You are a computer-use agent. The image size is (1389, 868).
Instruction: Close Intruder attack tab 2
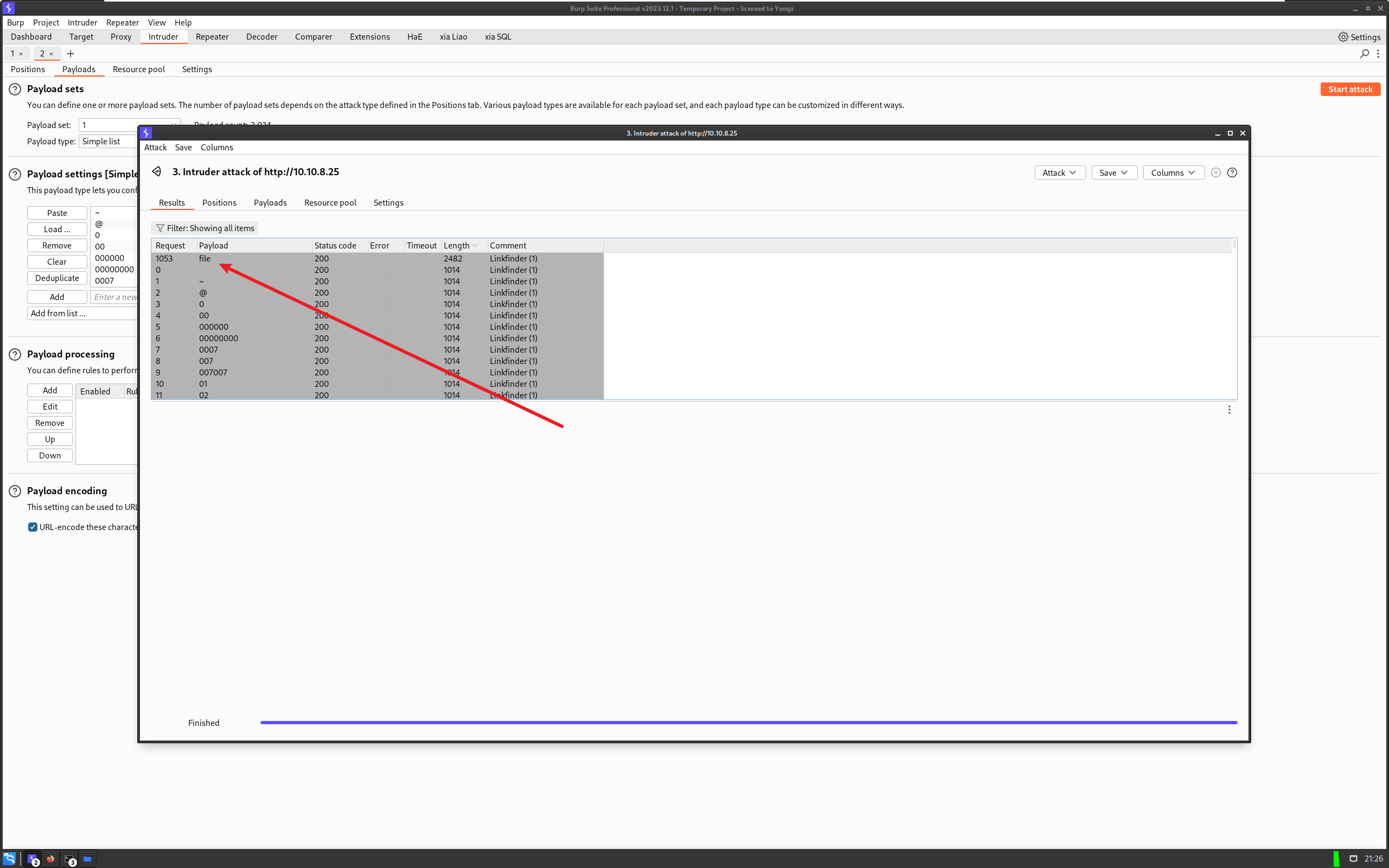coord(51,54)
